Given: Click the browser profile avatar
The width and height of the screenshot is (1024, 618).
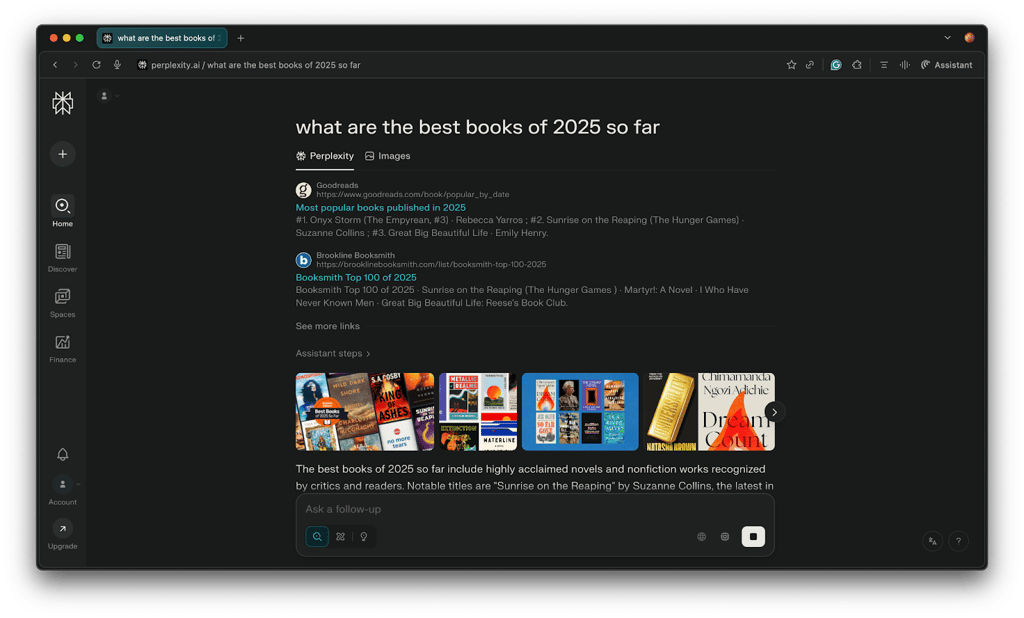Looking at the screenshot, I should tap(970, 38).
